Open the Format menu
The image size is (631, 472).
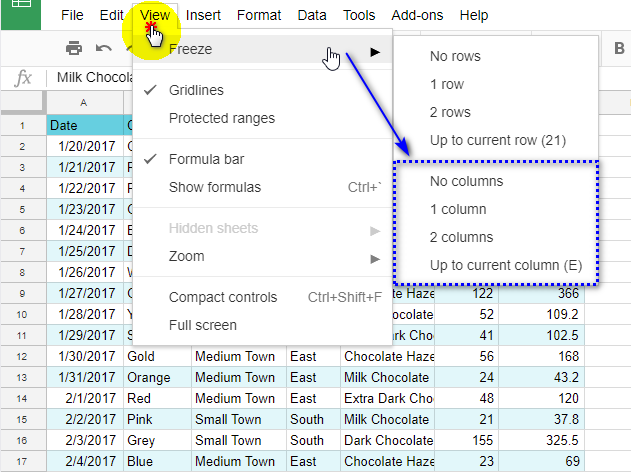coord(259,15)
